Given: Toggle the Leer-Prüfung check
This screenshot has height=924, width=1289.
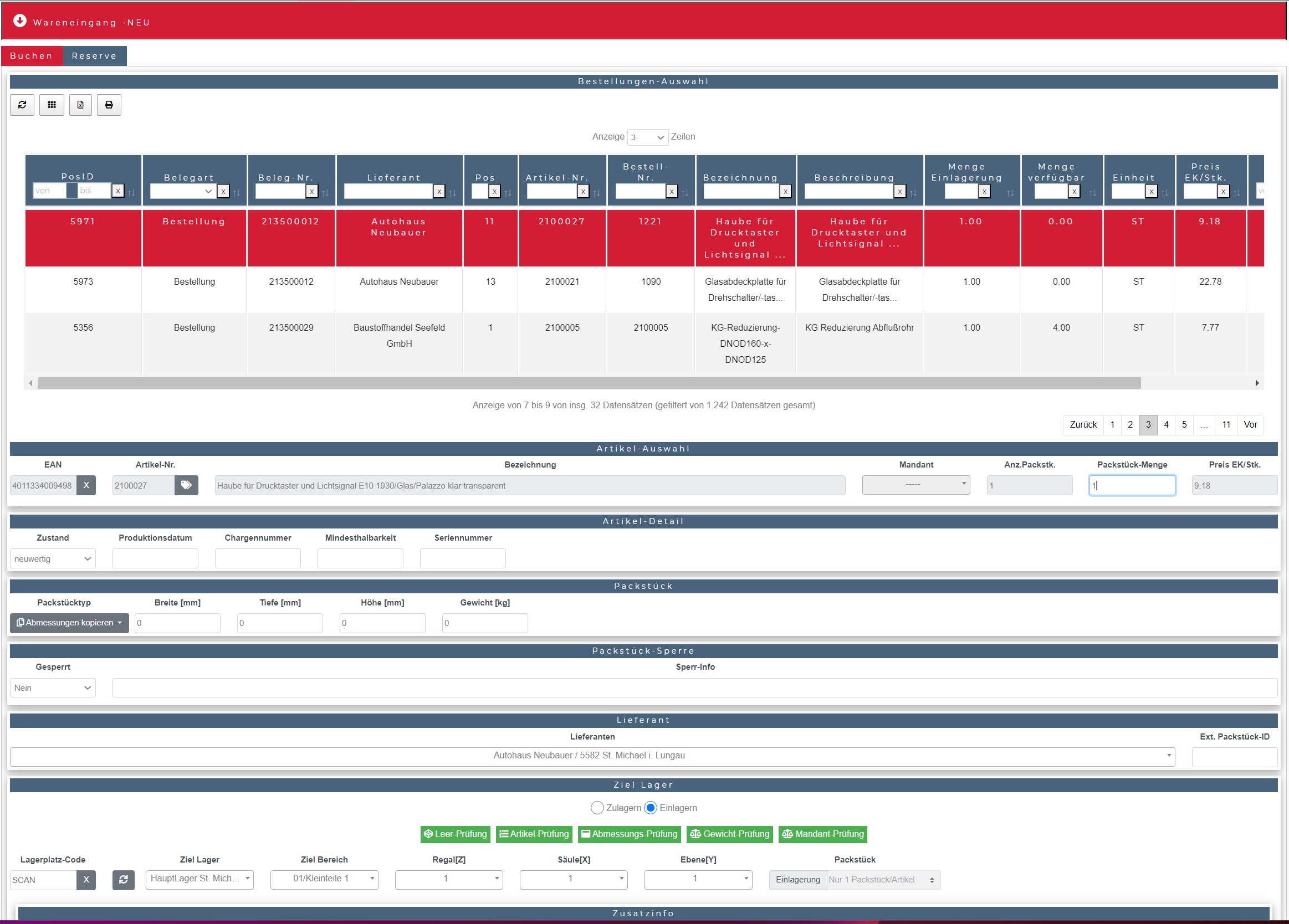Looking at the screenshot, I should point(455,834).
